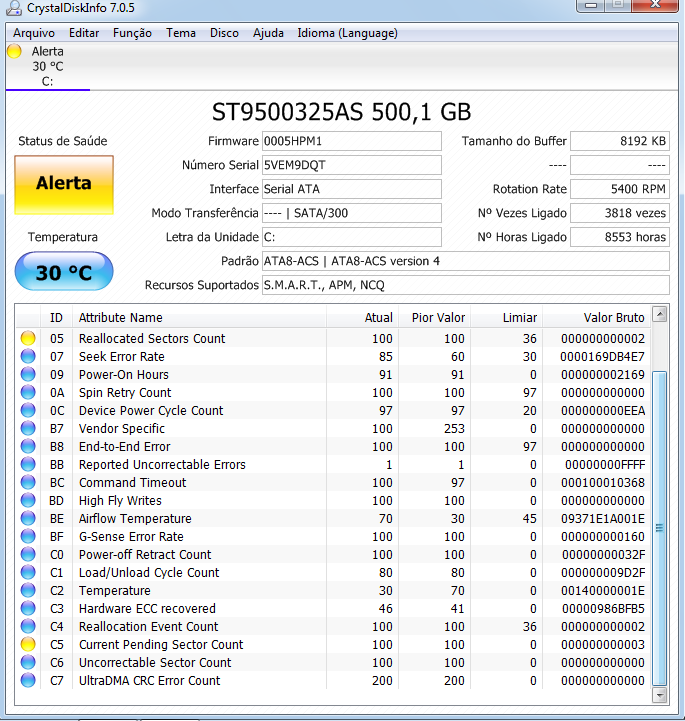Screen dimensions: 685x721
Task: Click blue status icon for UltraDMA CRC Error Count
Action: 28,680
